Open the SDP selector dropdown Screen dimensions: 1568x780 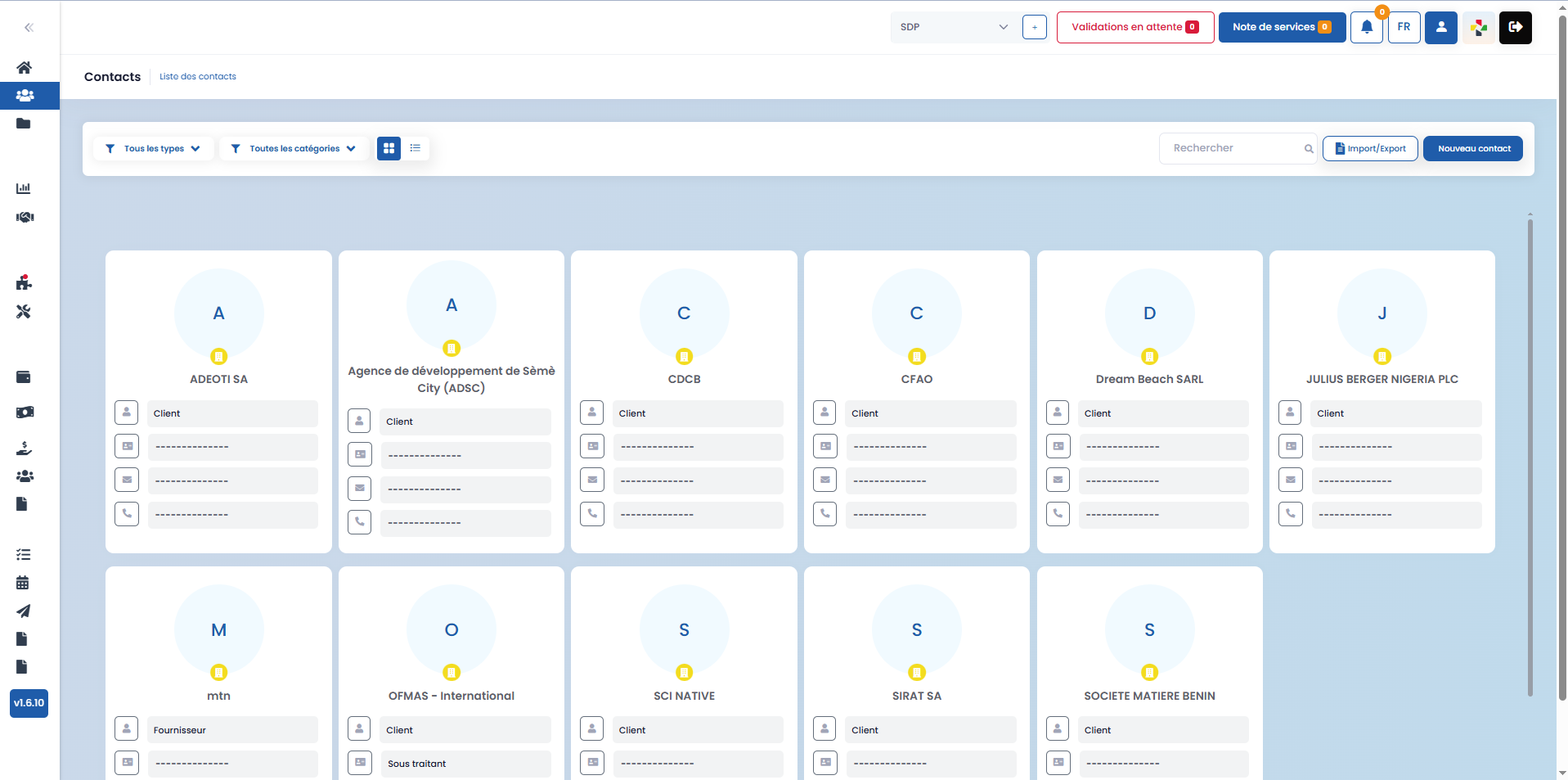tap(954, 27)
